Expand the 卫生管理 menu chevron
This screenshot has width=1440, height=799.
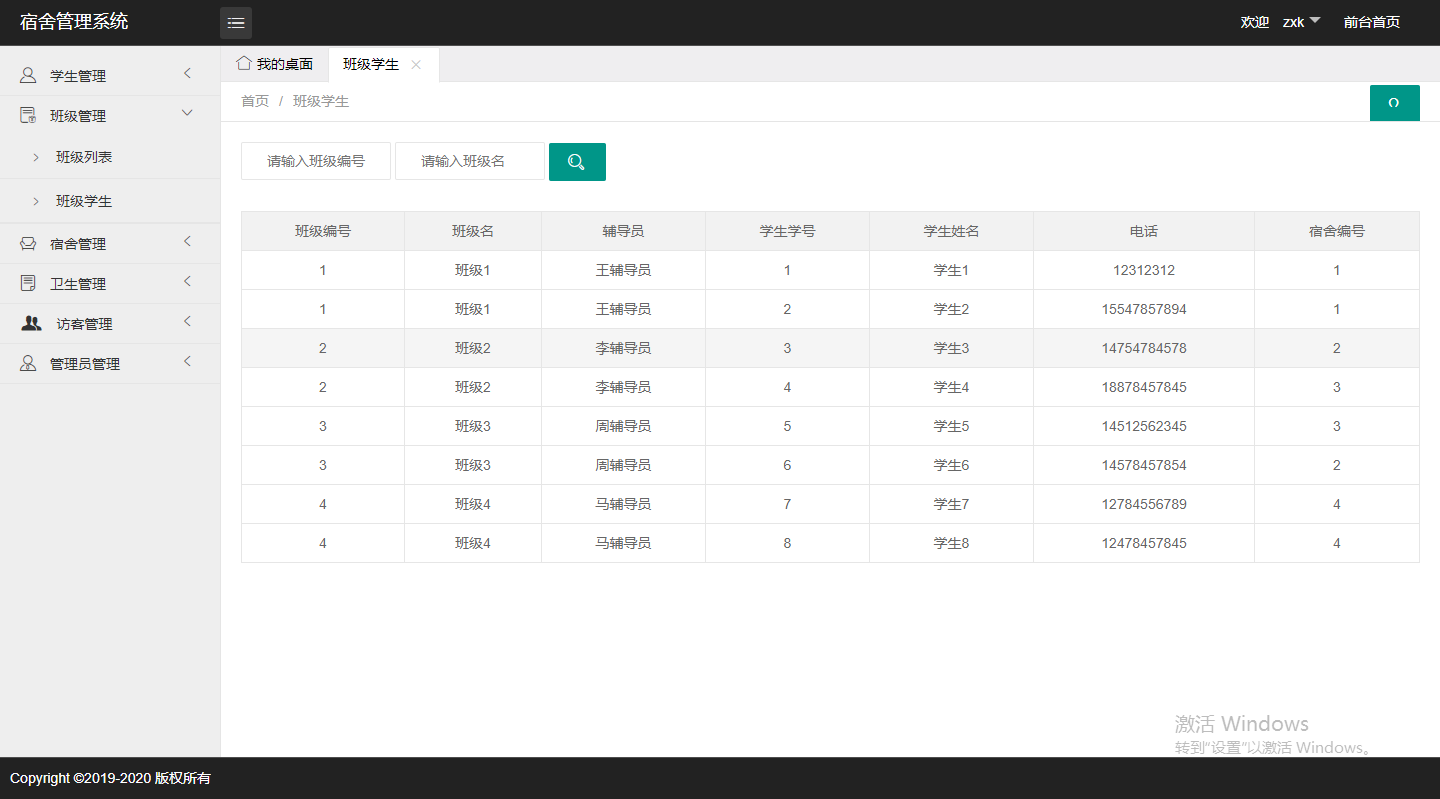point(187,281)
